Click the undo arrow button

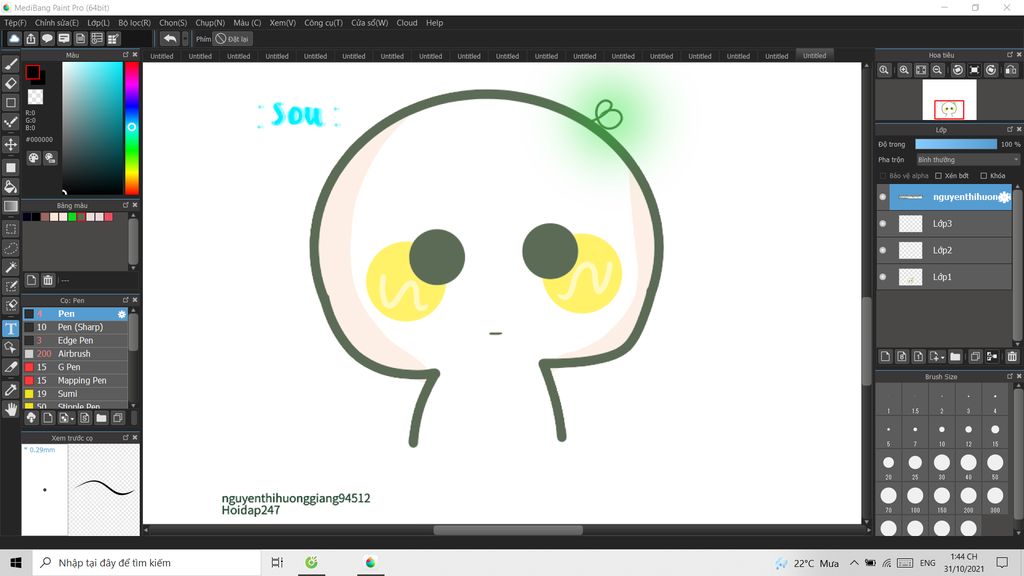[x=170, y=39]
